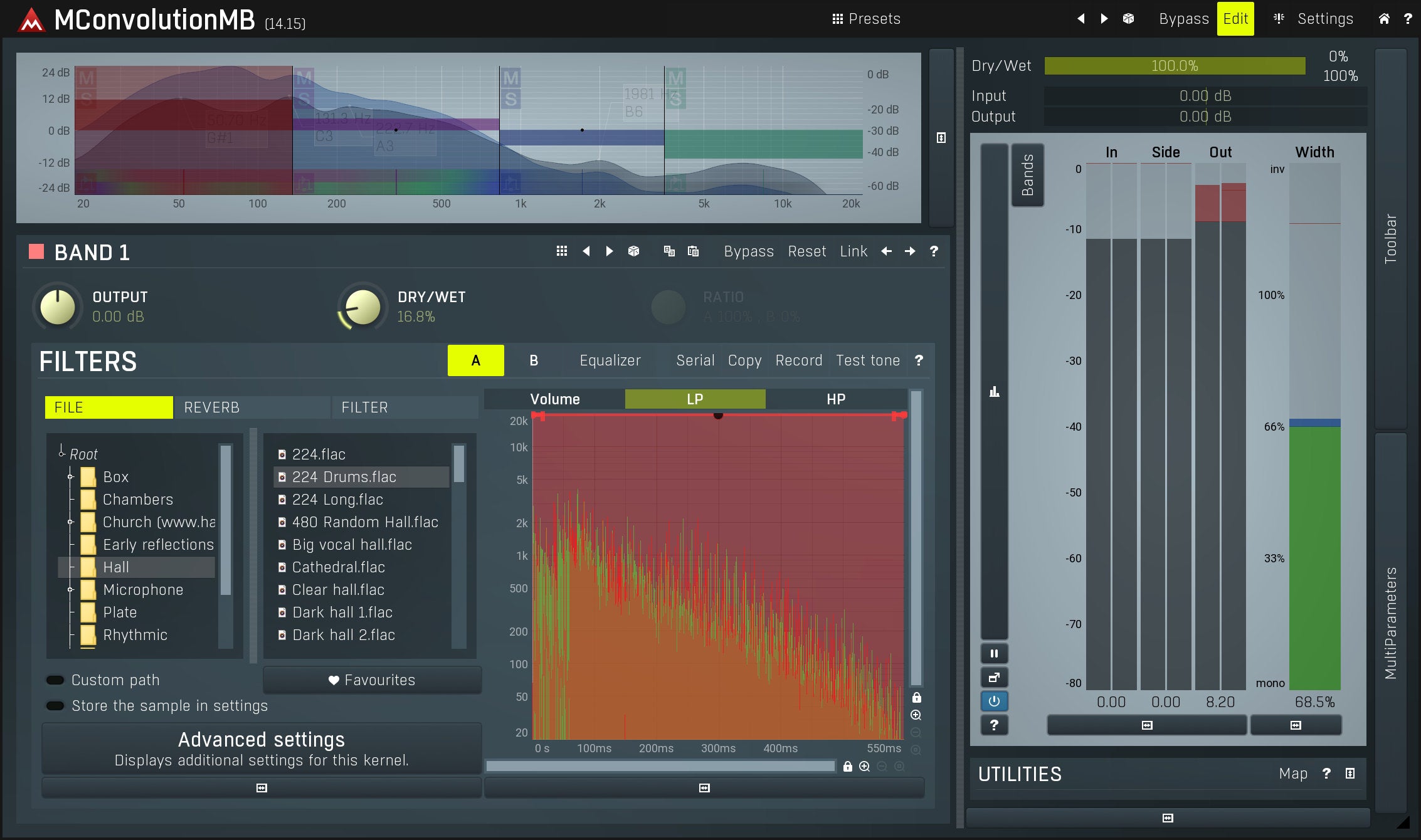Expand the Box folder node
The height and width of the screenshot is (840, 1421).
[70, 477]
